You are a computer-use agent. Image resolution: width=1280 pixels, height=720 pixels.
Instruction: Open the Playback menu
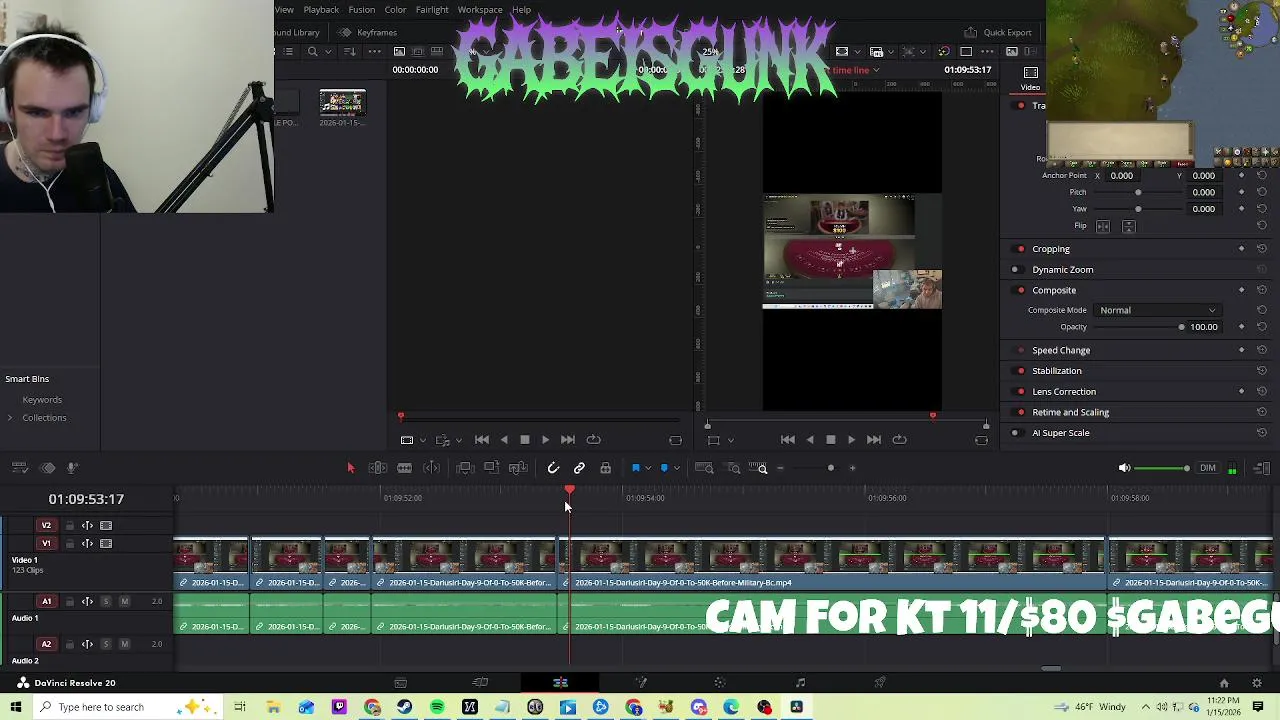[321, 10]
